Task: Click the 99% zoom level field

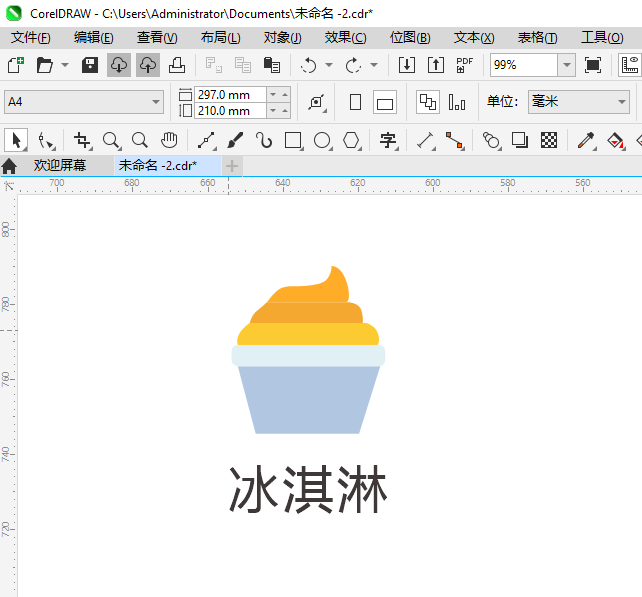Action: pyautogui.click(x=524, y=65)
